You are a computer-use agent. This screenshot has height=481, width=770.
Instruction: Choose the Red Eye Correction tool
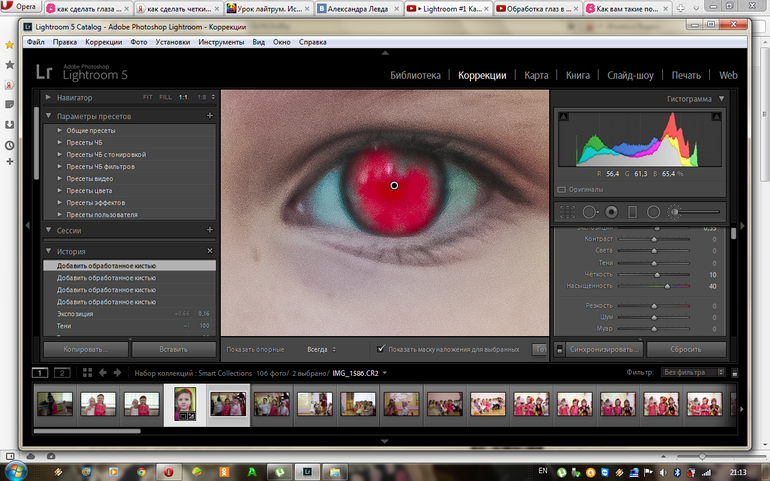tap(611, 212)
